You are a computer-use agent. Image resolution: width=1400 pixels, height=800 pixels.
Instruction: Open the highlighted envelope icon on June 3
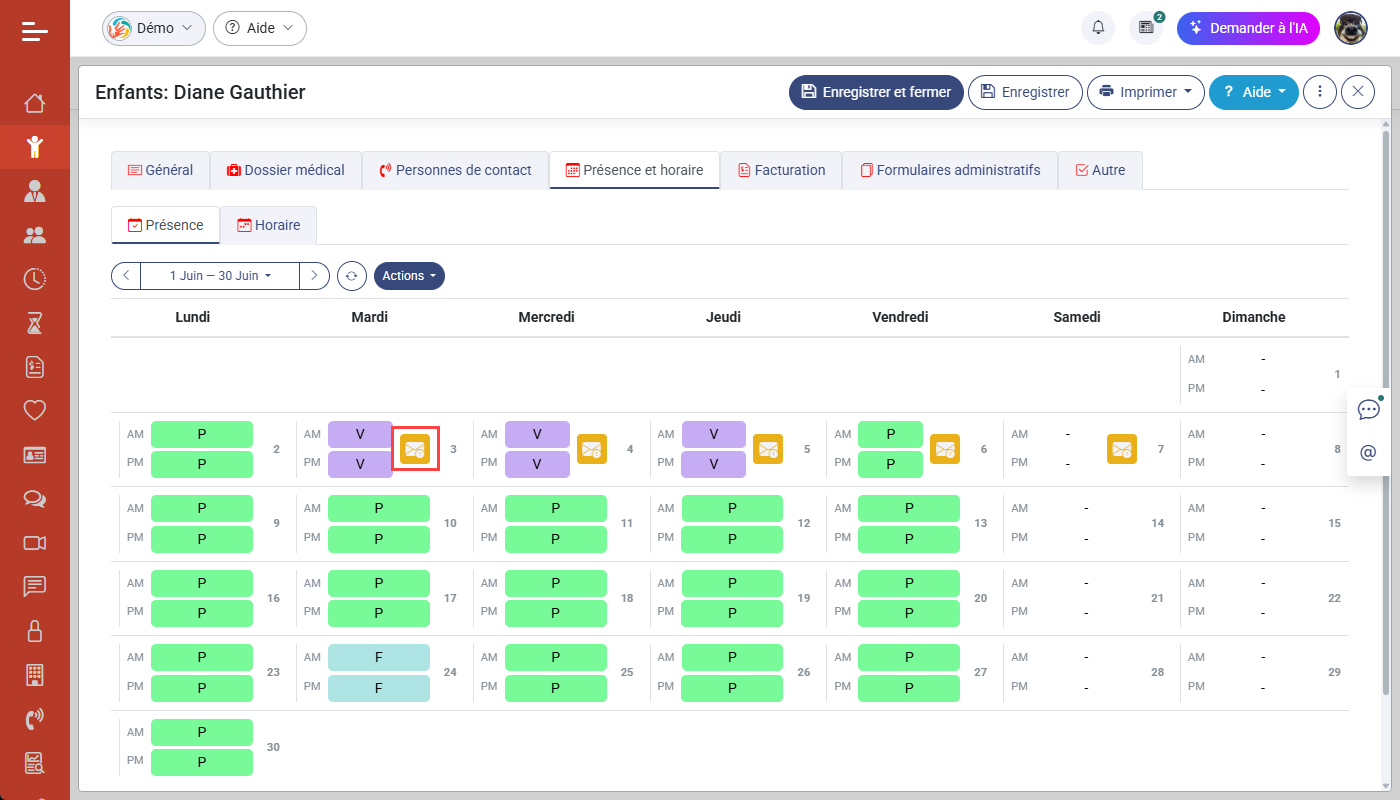pos(415,448)
